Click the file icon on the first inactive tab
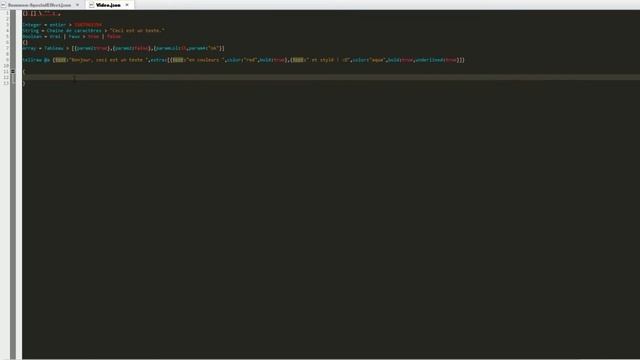The image size is (640, 360). [3, 5]
